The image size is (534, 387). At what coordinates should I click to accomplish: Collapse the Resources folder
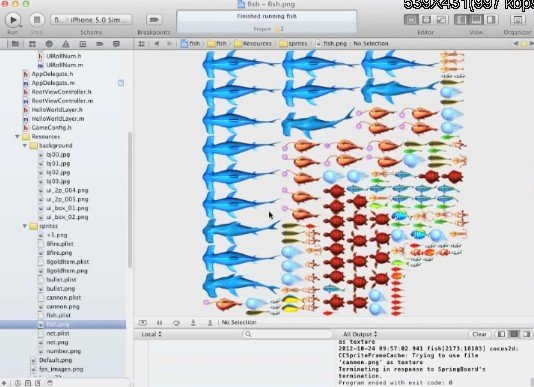tap(17, 137)
